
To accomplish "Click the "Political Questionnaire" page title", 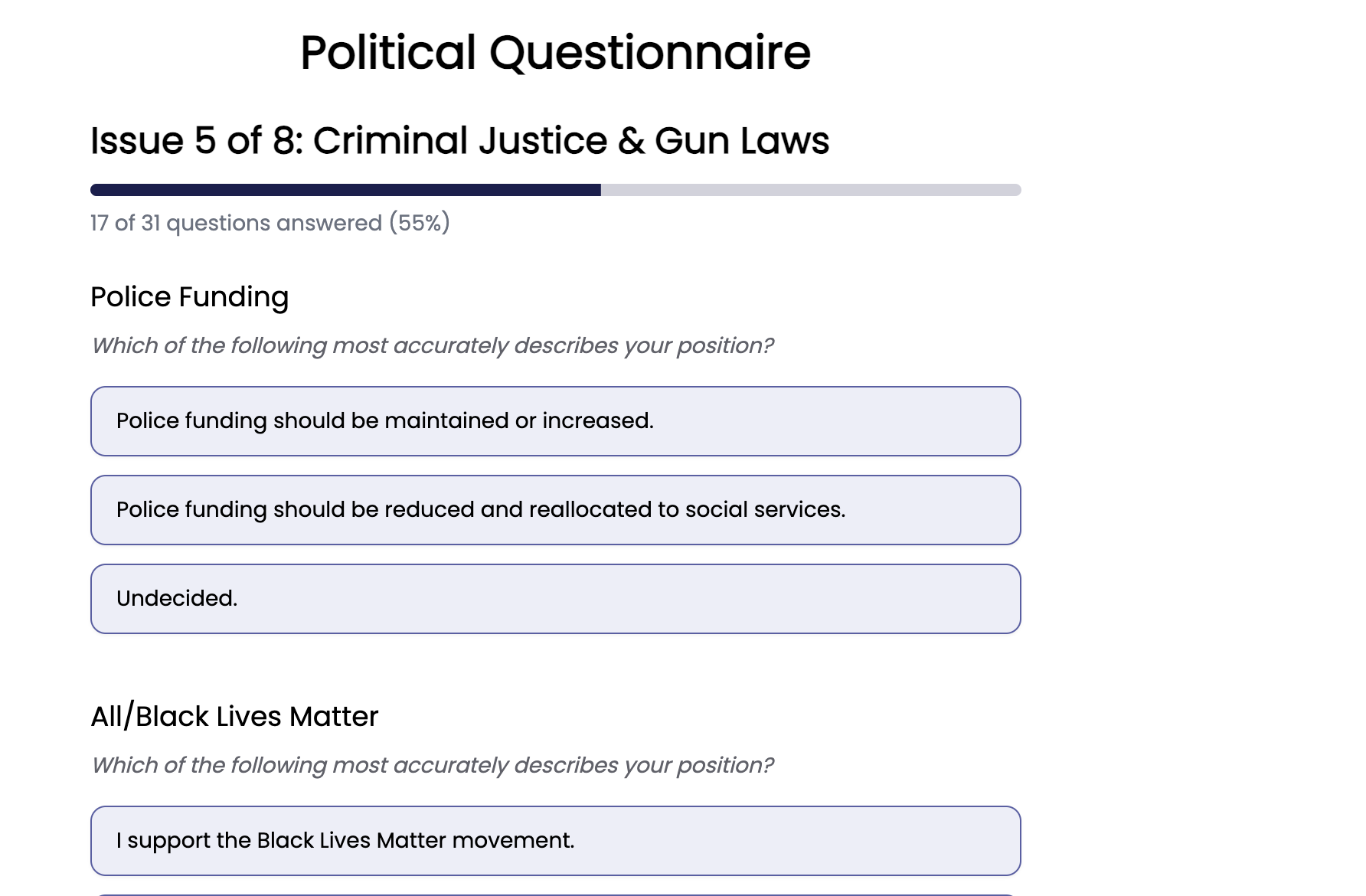I will pyautogui.click(x=554, y=52).
